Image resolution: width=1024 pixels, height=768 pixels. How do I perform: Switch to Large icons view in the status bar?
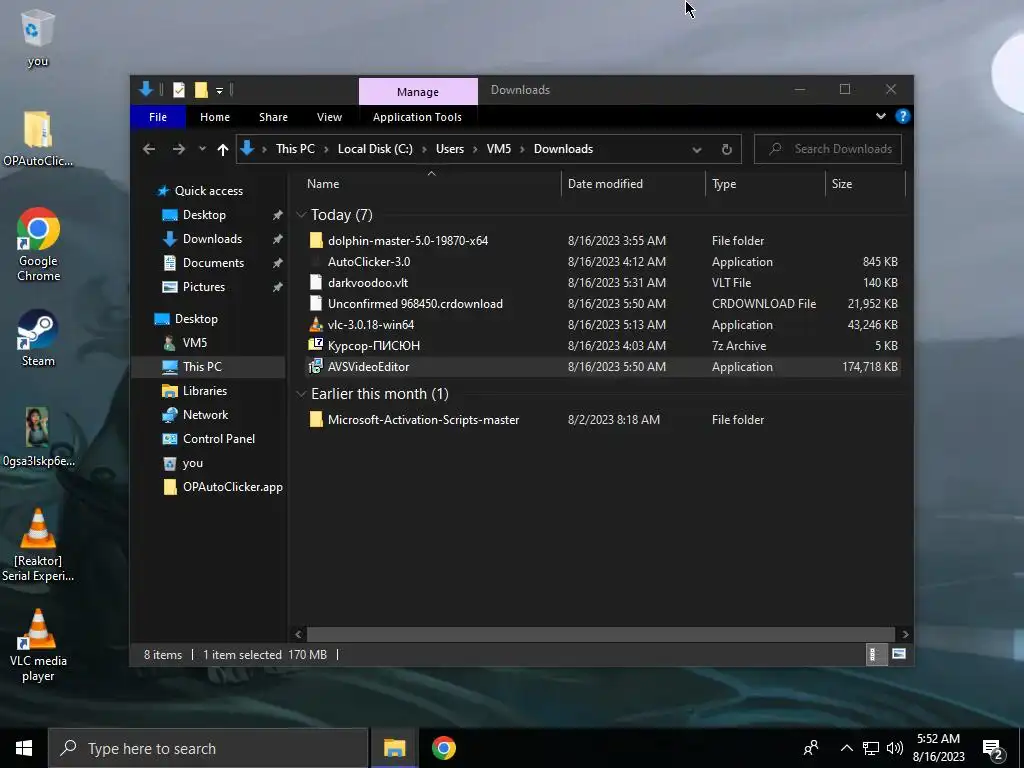(899, 654)
